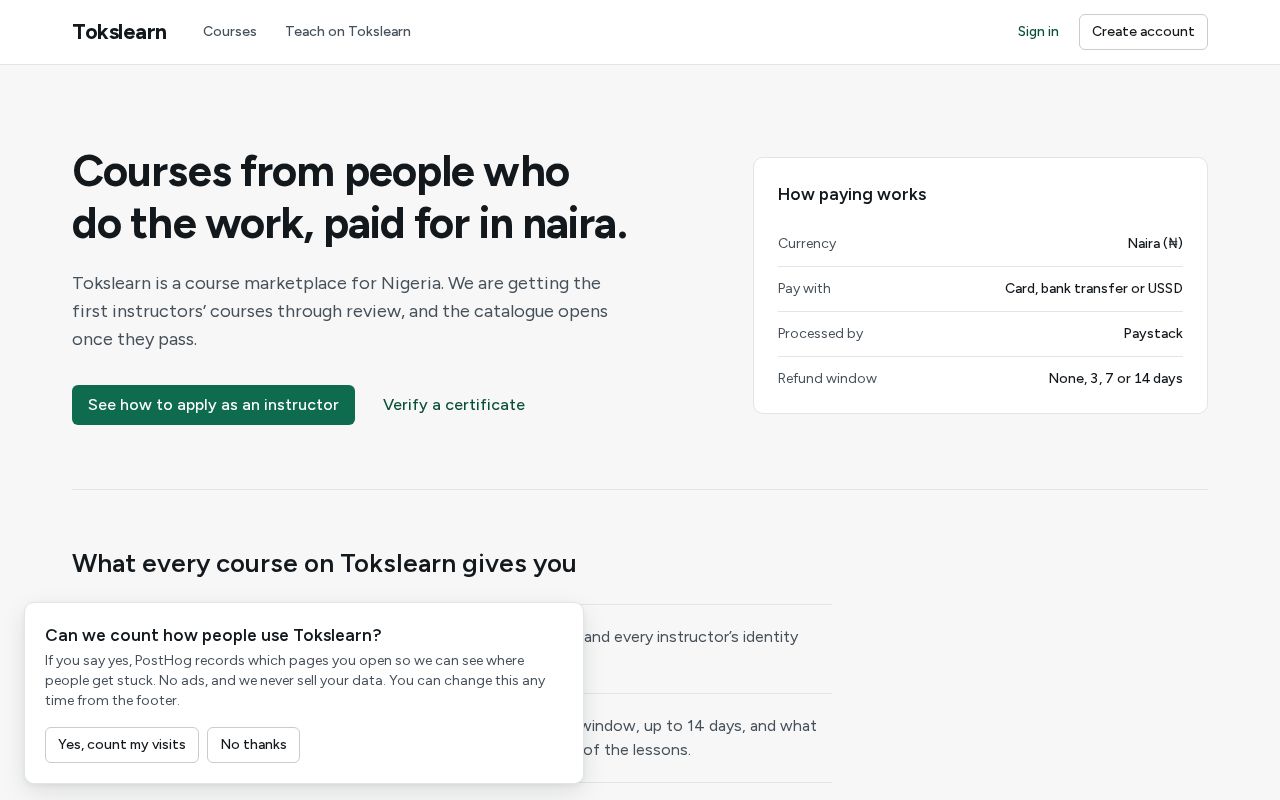Image resolution: width=1280 pixels, height=800 pixels.
Task: Click 'Card, bank transfer or USSD' value
Action: pos(1094,289)
